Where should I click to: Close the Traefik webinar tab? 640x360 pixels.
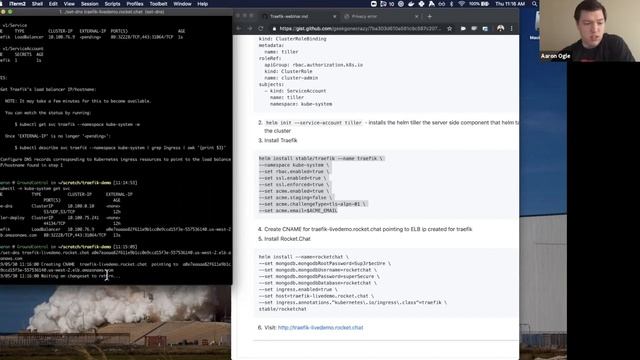[x=334, y=16]
